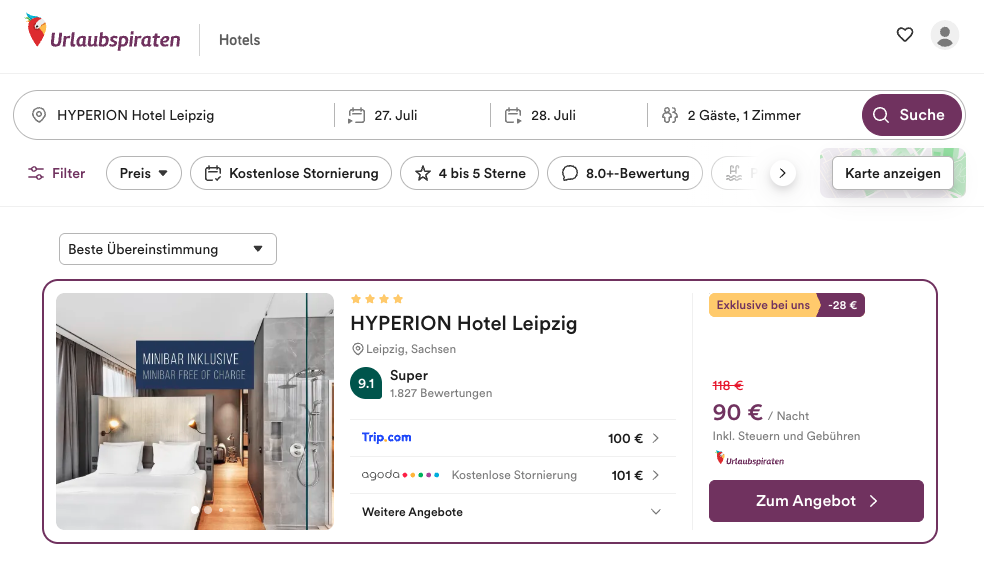Click the chevron next to 101 €
The height and width of the screenshot is (561, 984).
tap(655, 475)
